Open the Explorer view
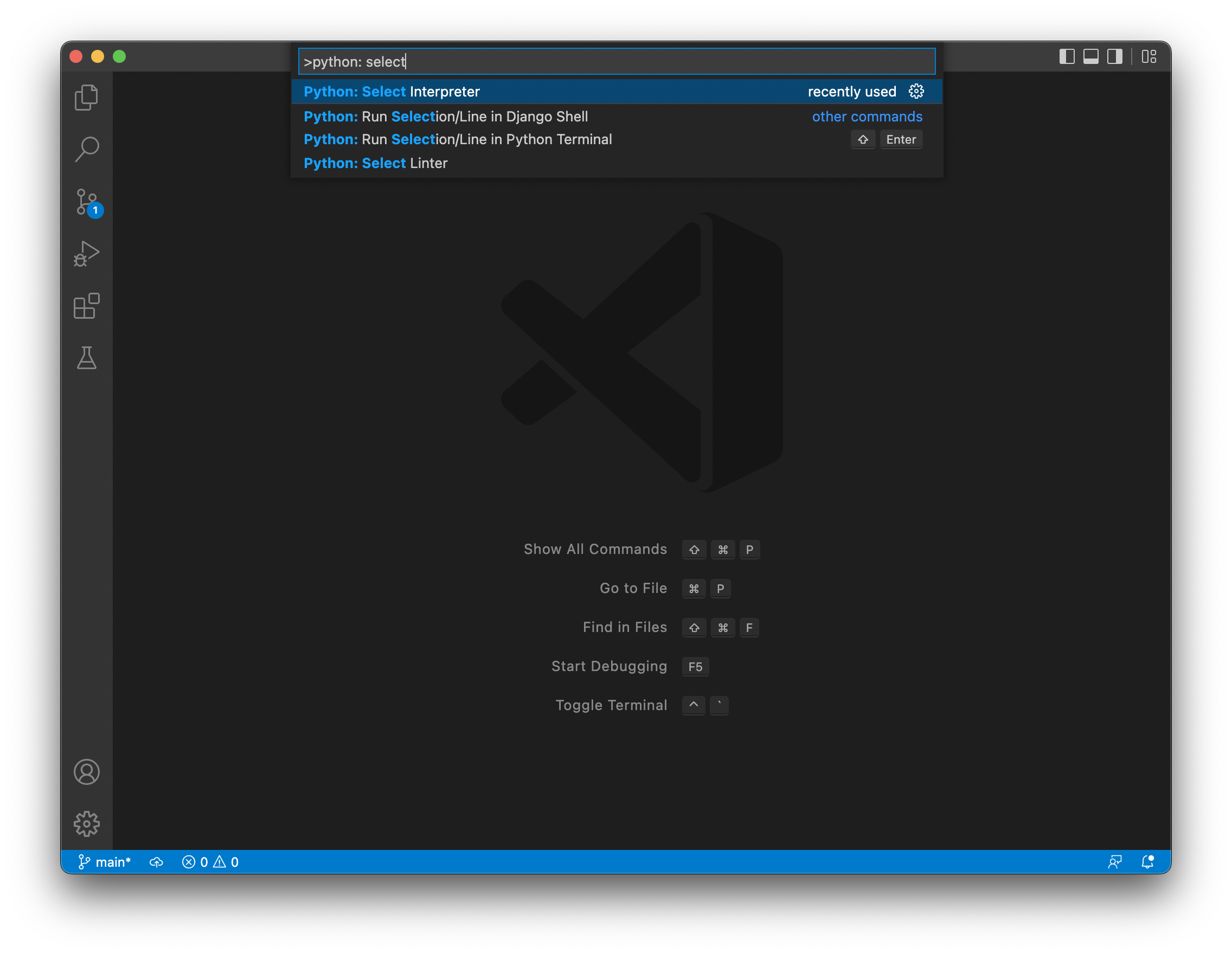1232x954 pixels. [86, 98]
